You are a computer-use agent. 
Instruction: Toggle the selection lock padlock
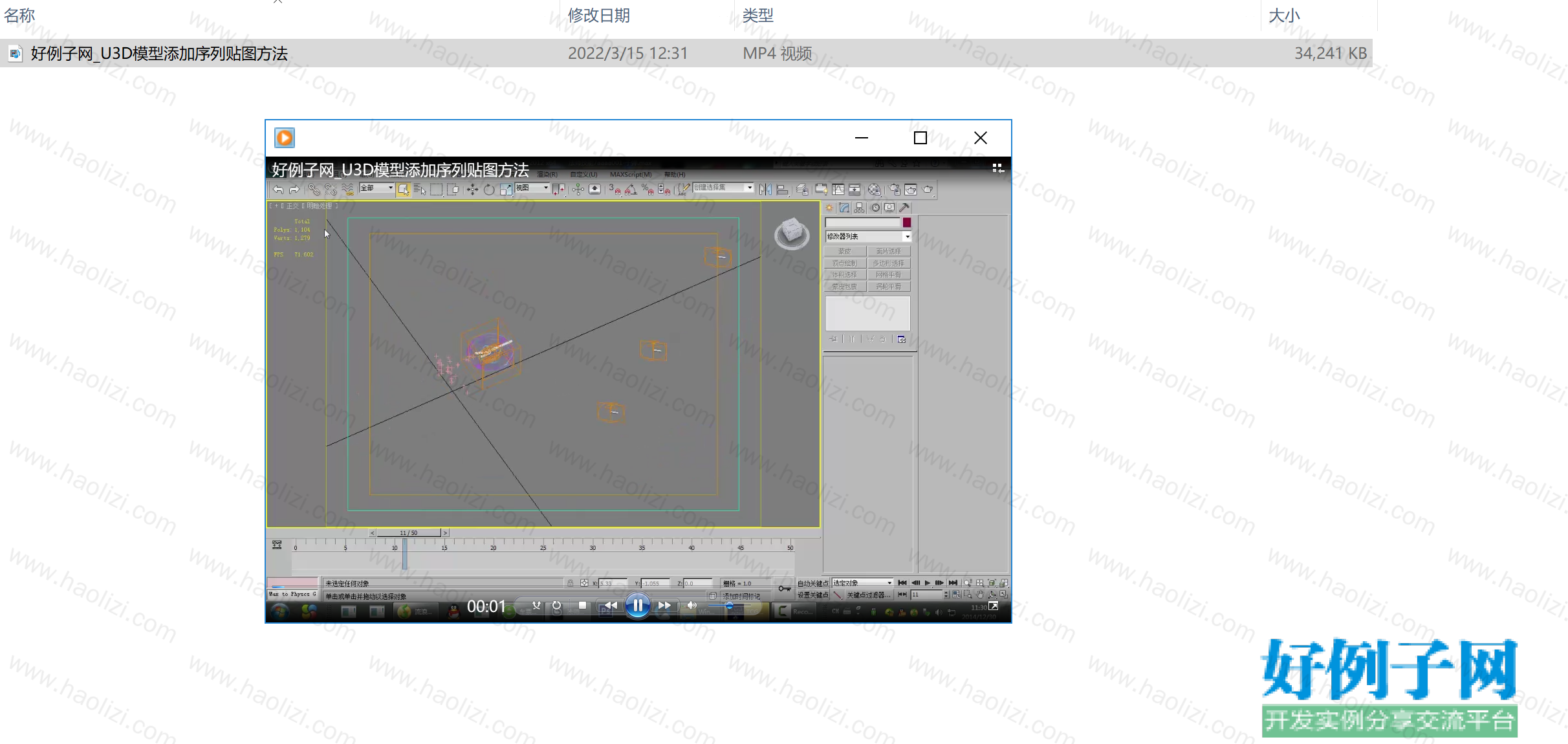(x=570, y=584)
